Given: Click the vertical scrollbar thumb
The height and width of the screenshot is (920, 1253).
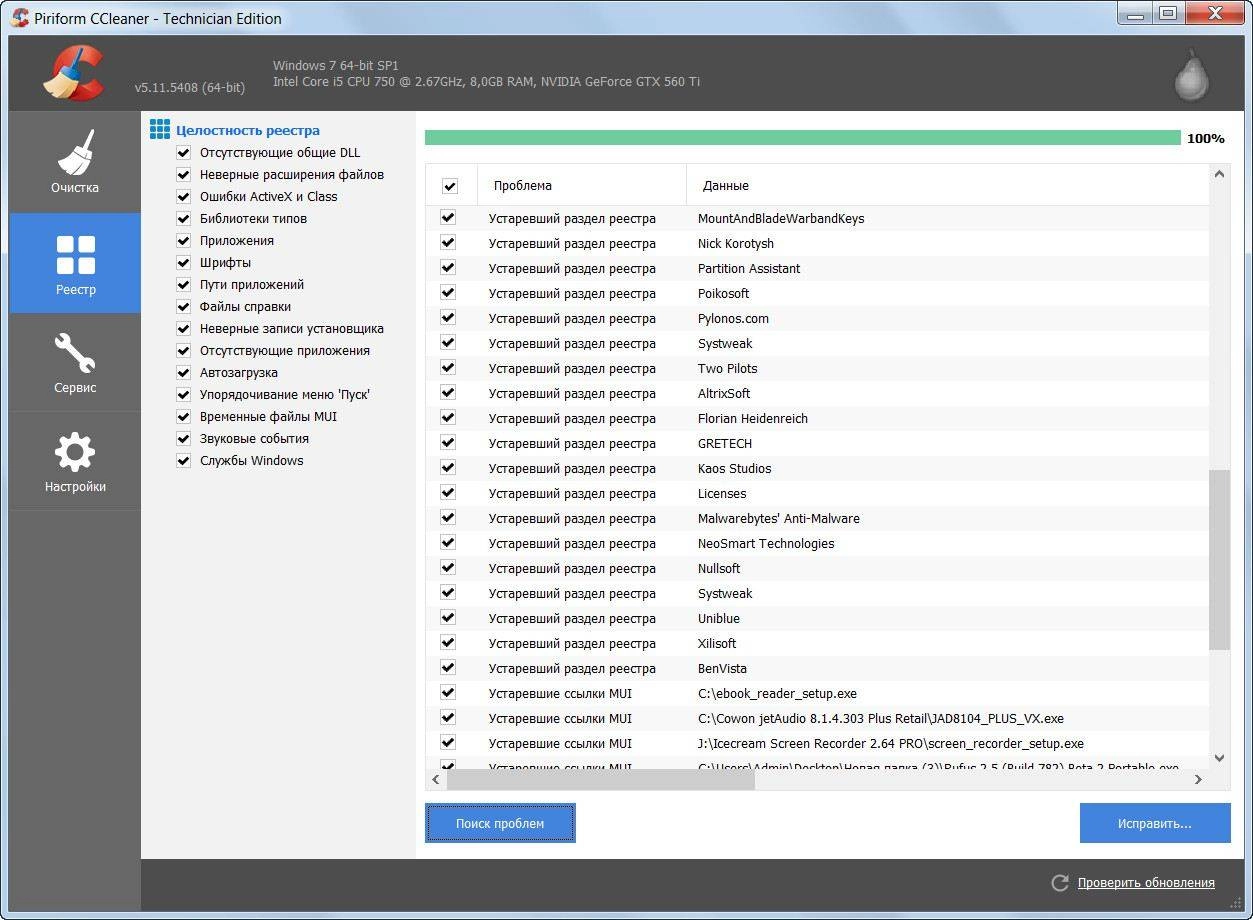Looking at the screenshot, I should click(1219, 560).
